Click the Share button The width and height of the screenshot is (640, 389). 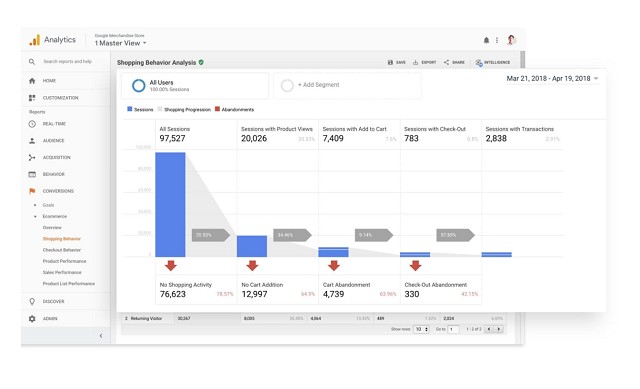coord(454,62)
